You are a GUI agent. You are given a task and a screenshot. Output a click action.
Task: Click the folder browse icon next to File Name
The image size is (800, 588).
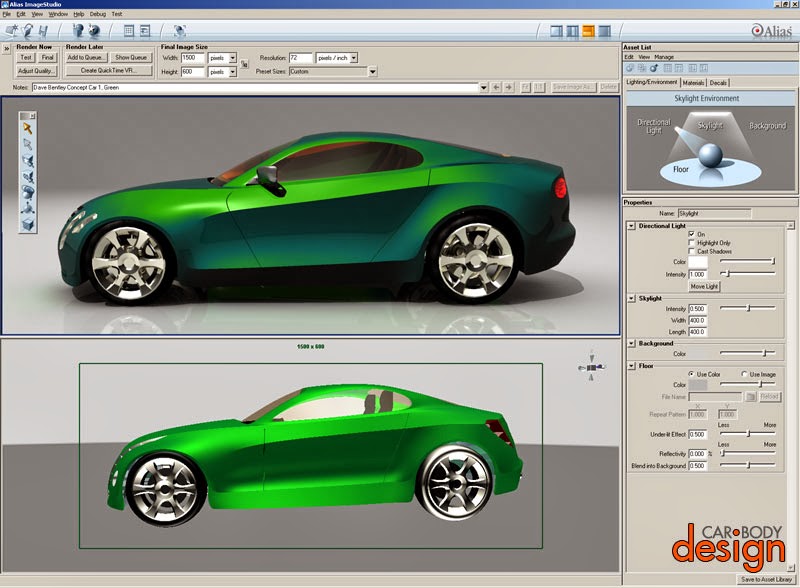pyautogui.click(x=751, y=397)
